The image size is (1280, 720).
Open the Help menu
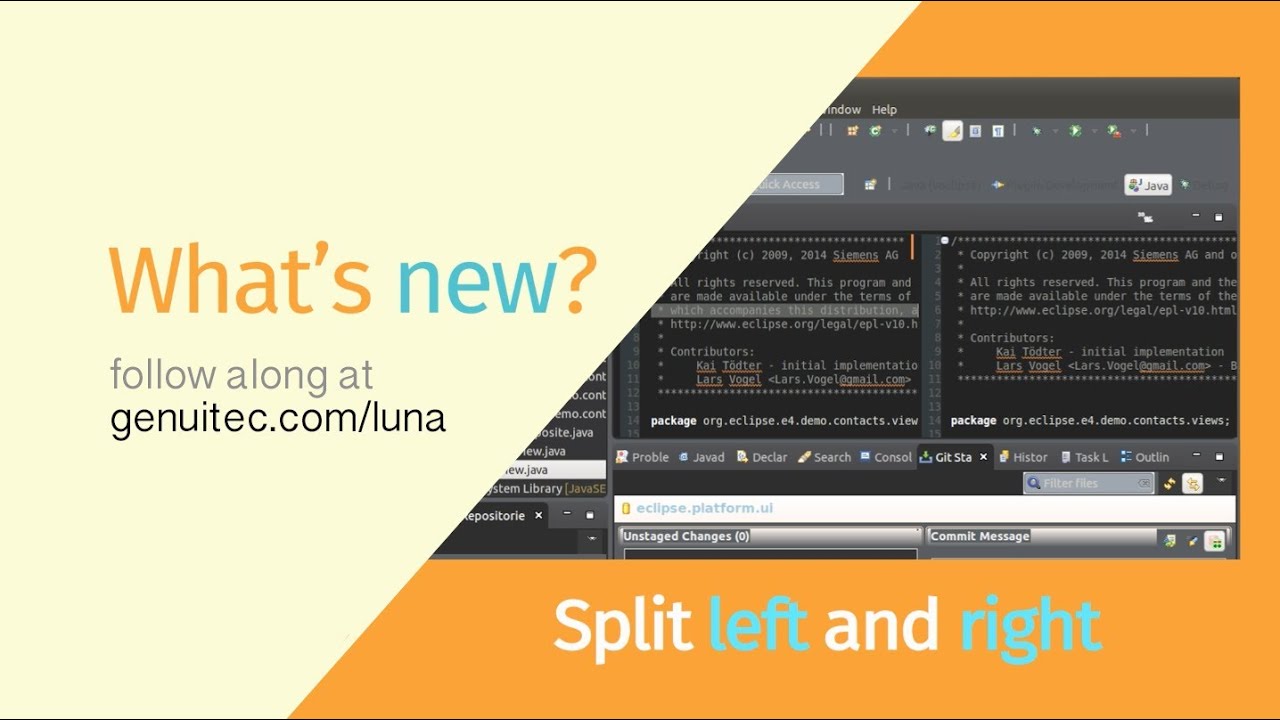click(884, 110)
